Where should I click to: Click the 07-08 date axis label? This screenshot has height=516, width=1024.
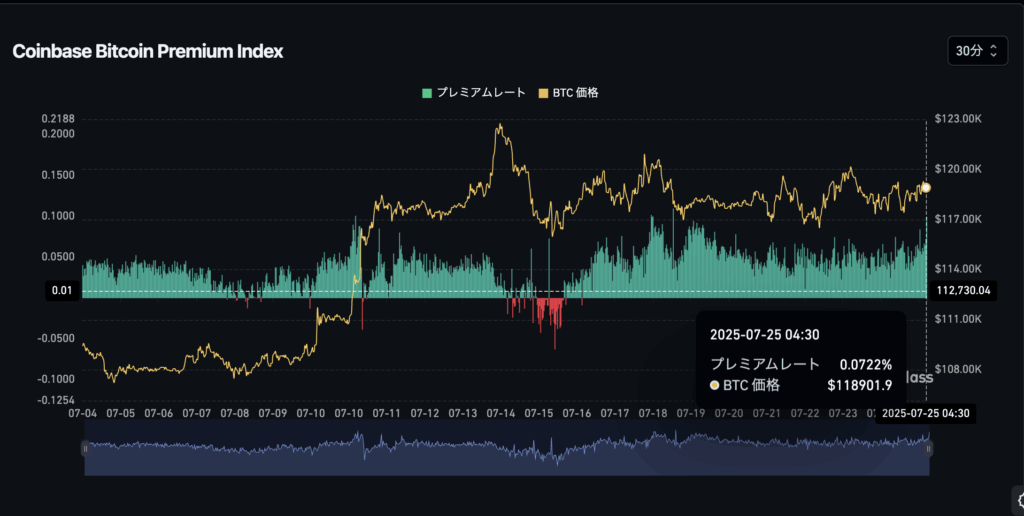point(234,413)
